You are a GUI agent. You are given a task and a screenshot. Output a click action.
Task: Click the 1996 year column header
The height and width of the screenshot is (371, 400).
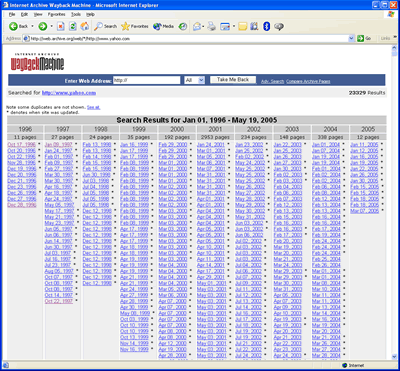pyautogui.click(x=25, y=129)
